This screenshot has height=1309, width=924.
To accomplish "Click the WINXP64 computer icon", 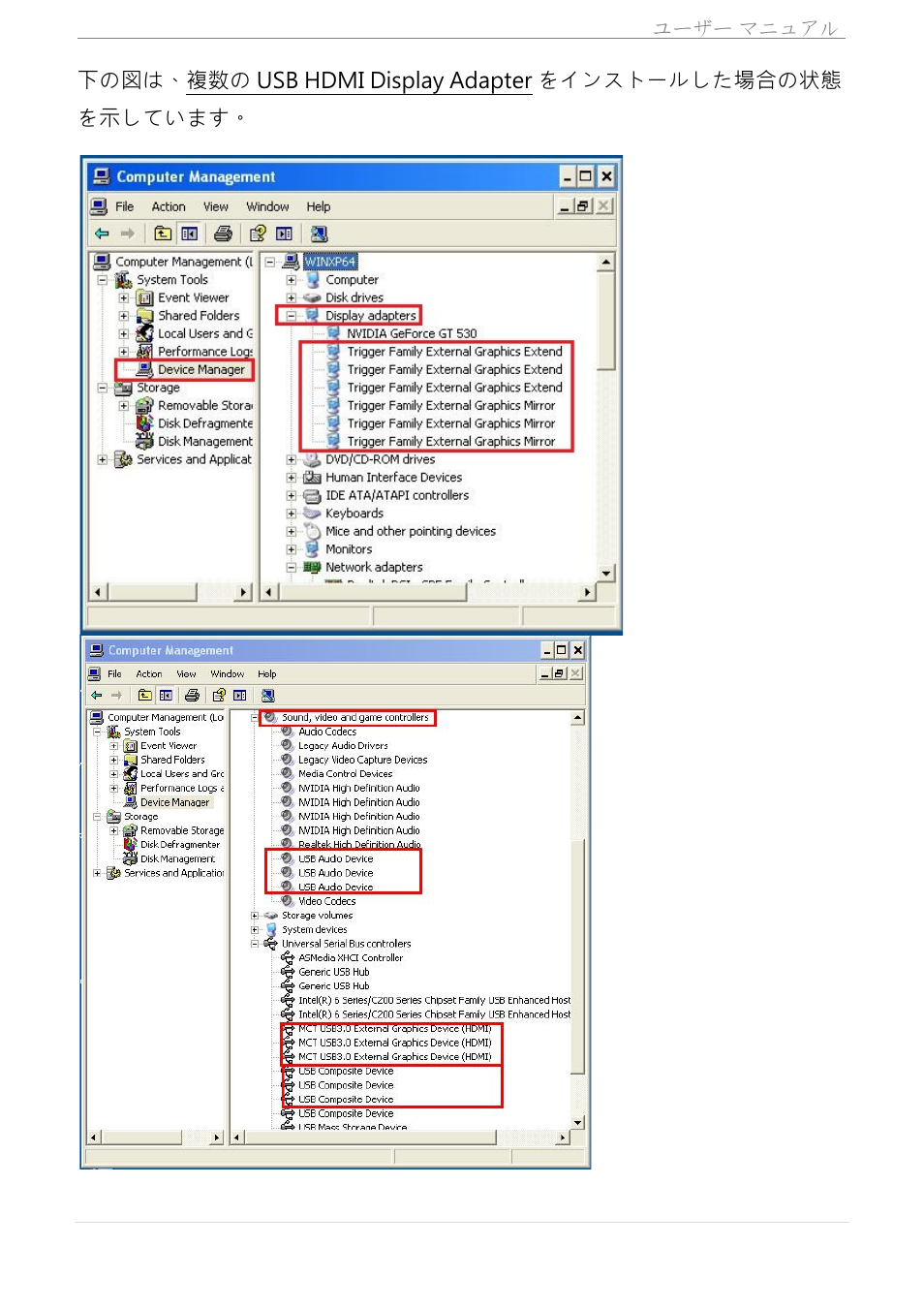I will pyautogui.click(x=291, y=262).
